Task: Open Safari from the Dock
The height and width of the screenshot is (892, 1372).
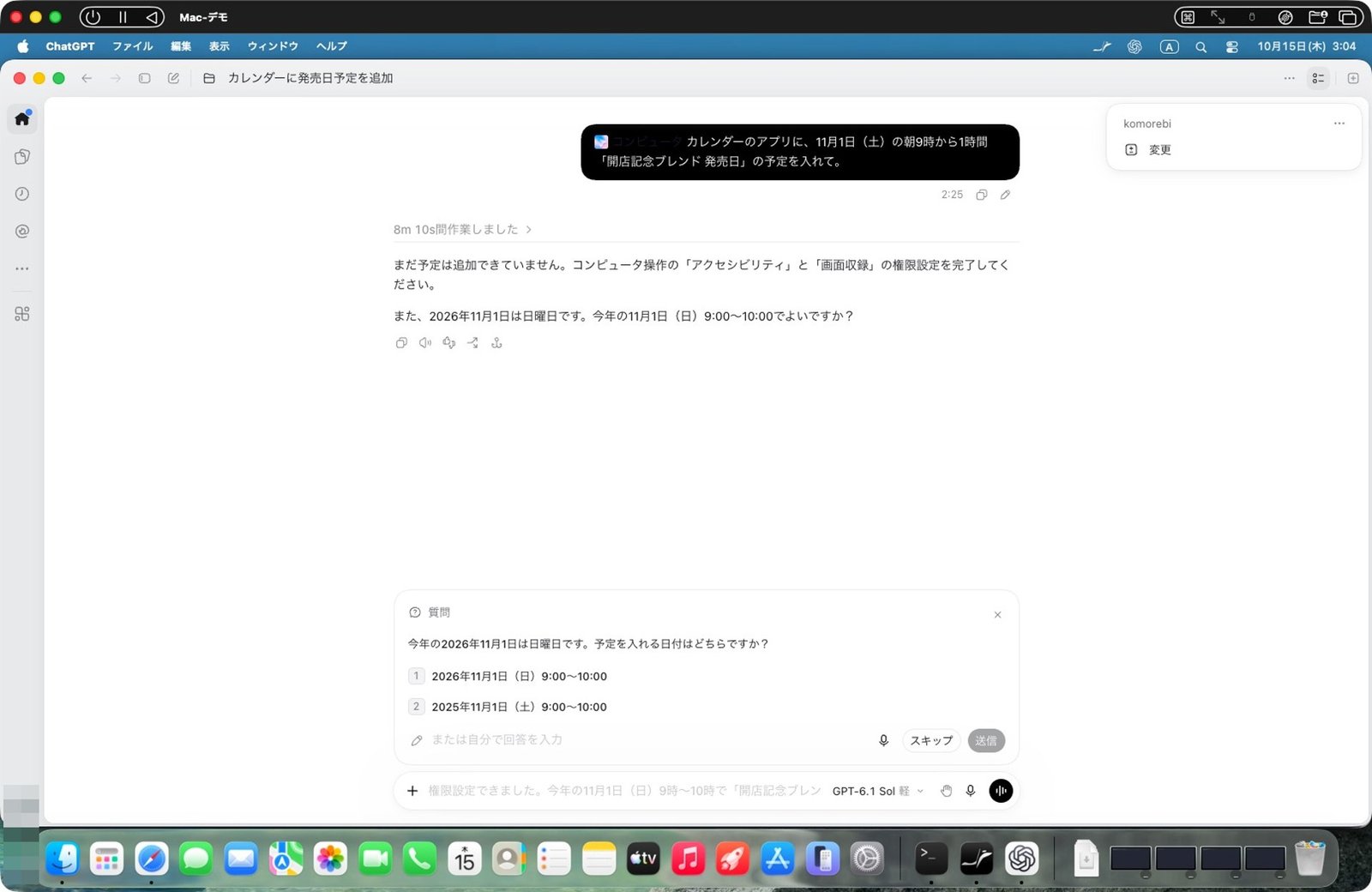Action: click(x=152, y=859)
